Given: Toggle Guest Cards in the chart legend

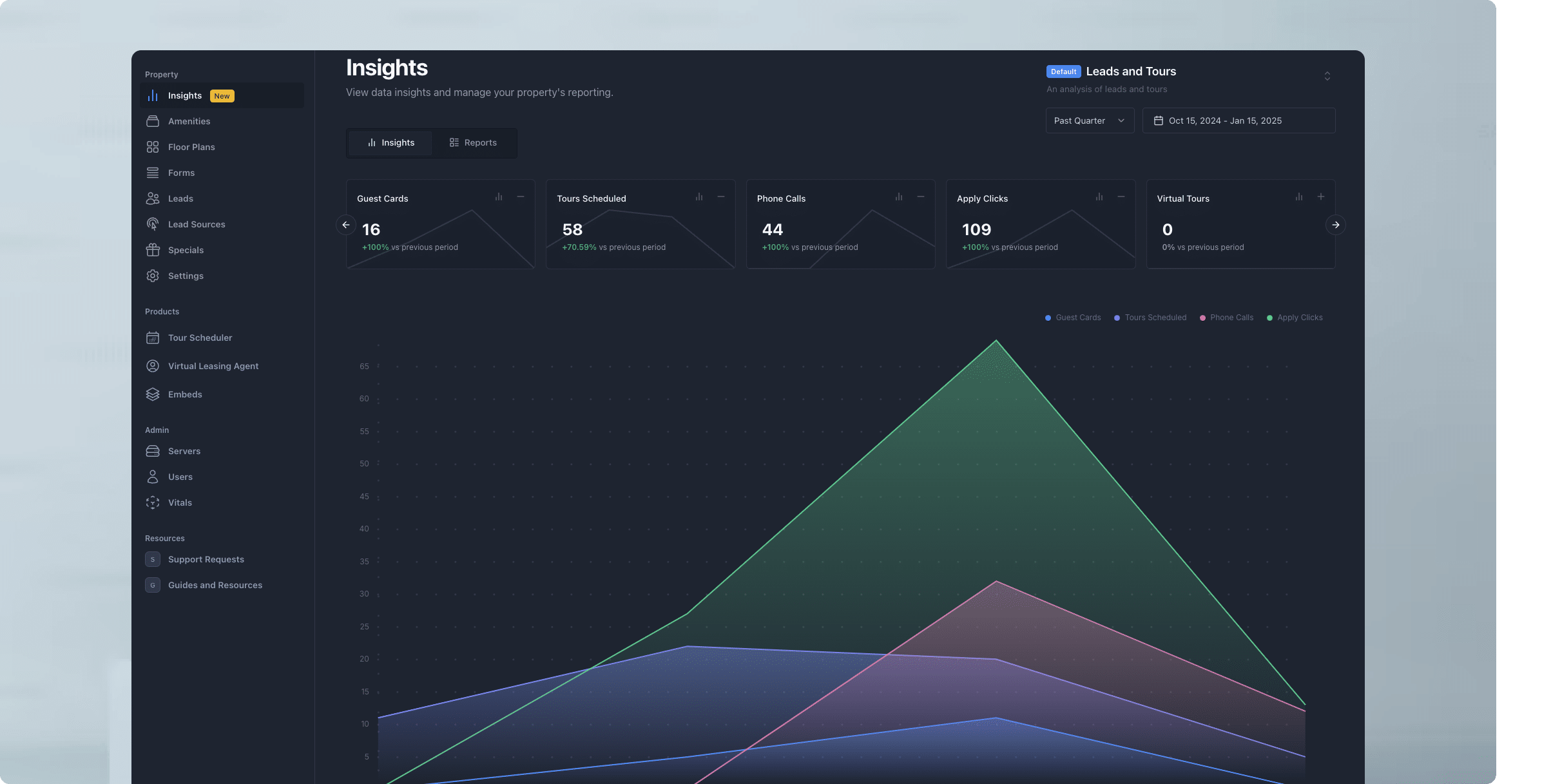Looking at the screenshot, I should pyautogui.click(x=1072, y=317).
